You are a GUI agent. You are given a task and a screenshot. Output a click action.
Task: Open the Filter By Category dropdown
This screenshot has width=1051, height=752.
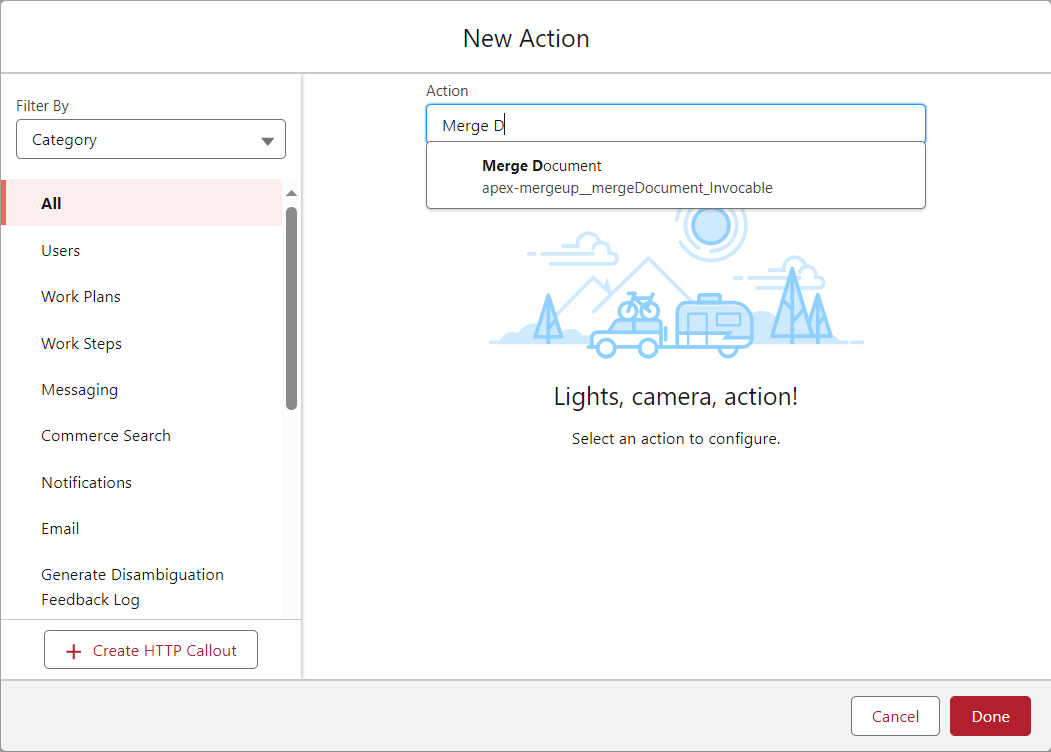(x=151, y=139)
